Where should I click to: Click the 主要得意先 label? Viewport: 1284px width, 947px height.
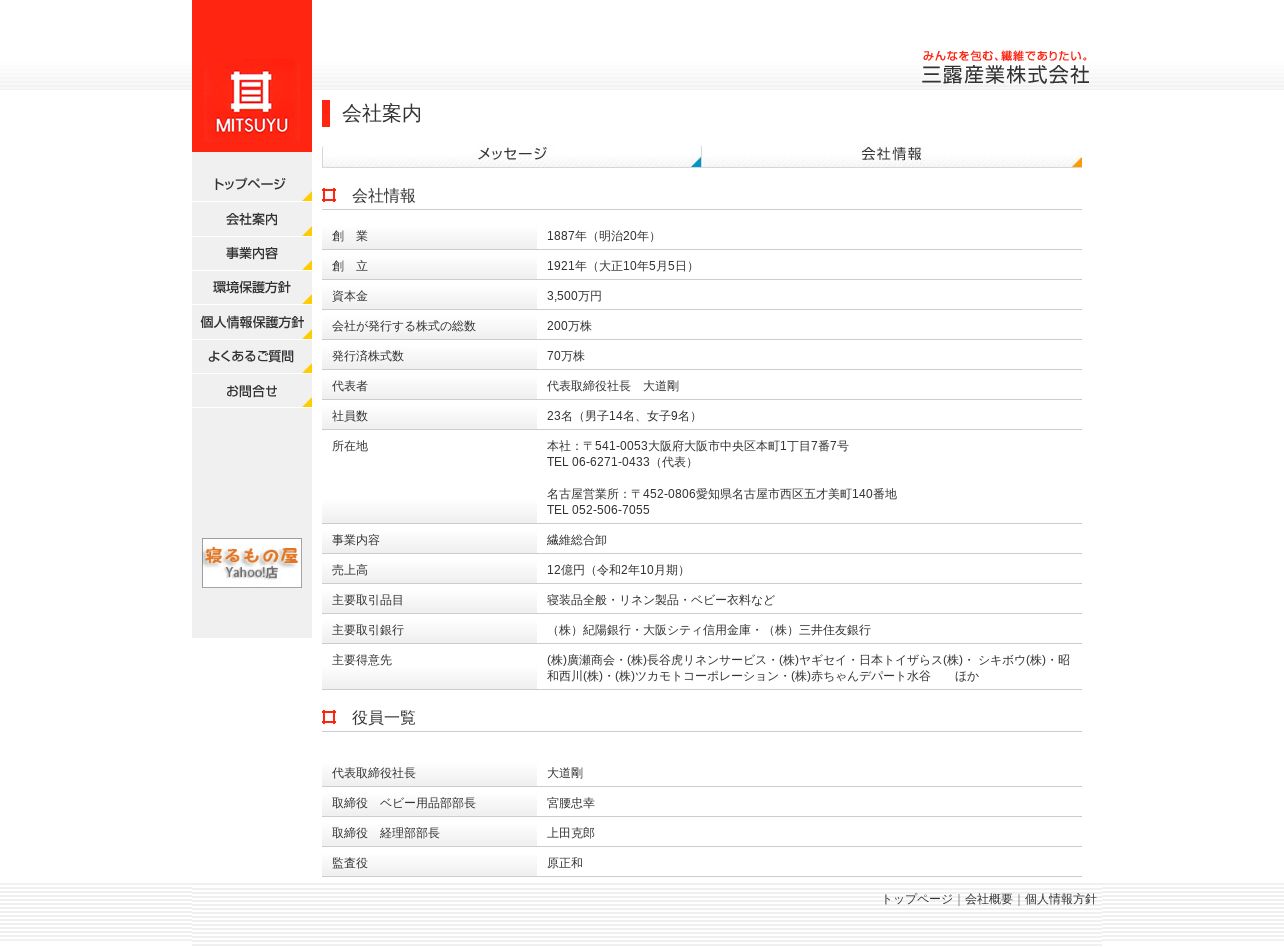(362, 660)
